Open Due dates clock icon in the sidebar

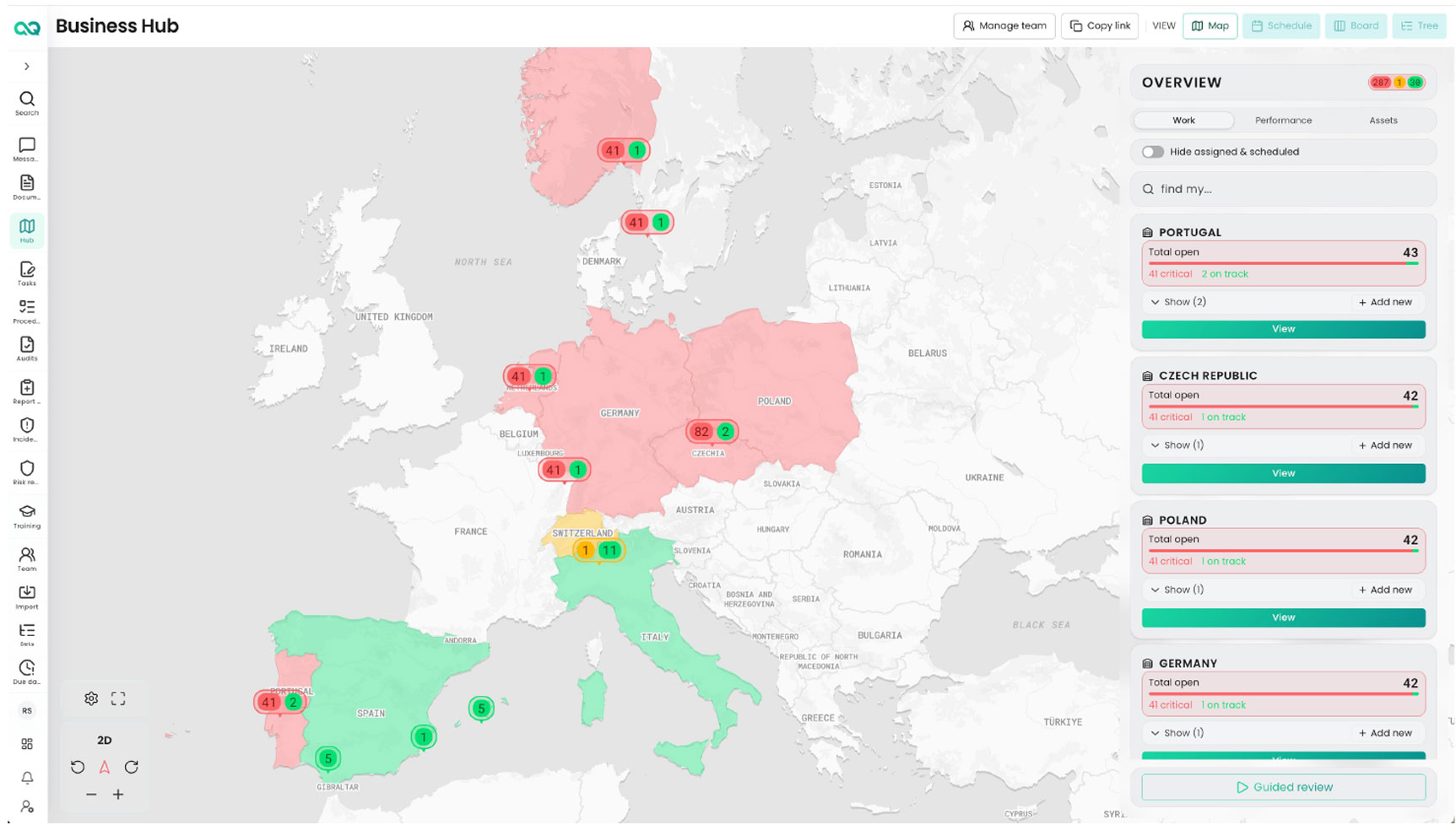pyautogui.click(x=27, y=671)
